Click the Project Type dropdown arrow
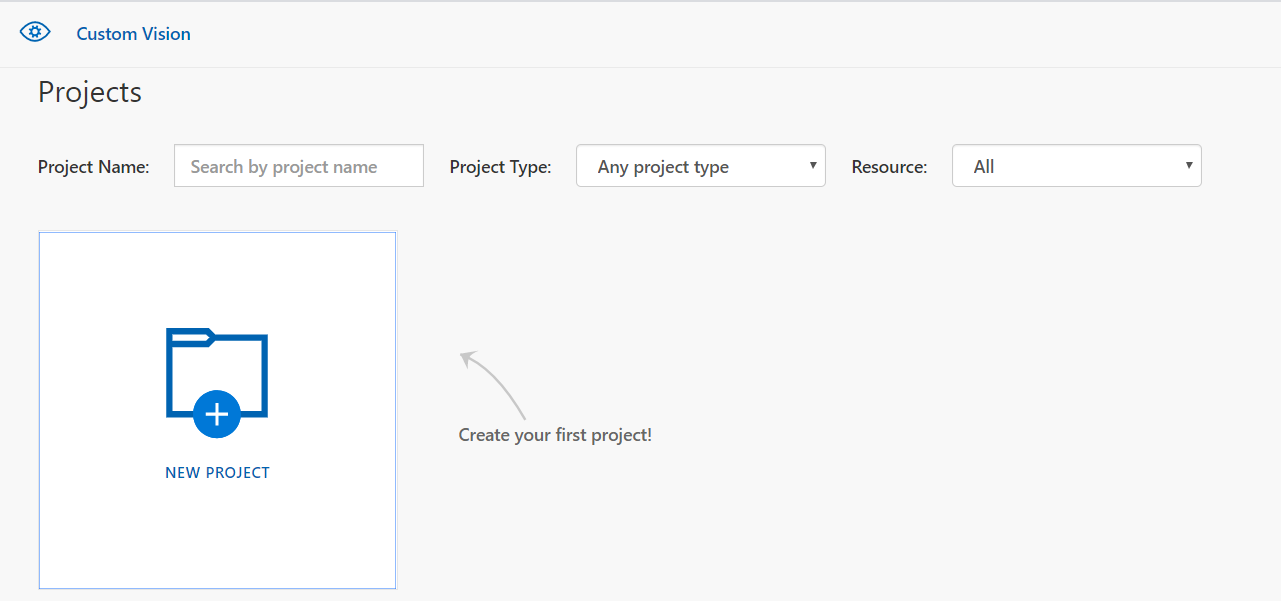Image resolution: width=1281 pixels, height=601 pixels. 813,165
